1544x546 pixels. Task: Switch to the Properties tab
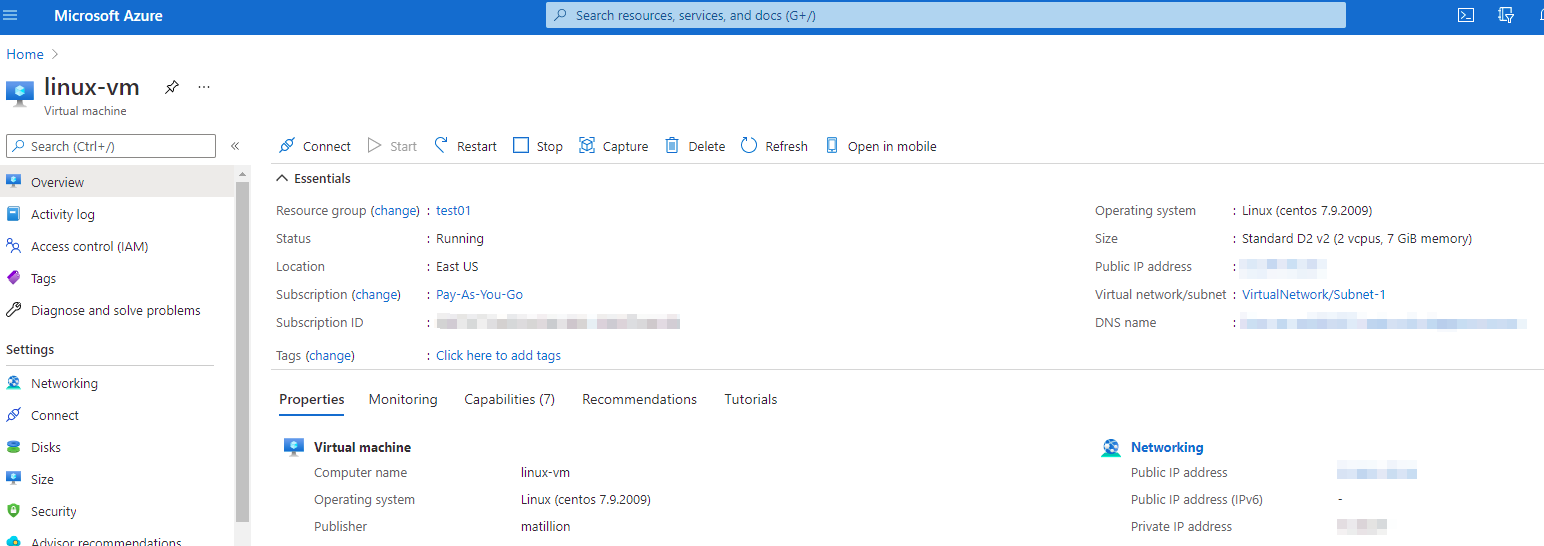[312, 399]
